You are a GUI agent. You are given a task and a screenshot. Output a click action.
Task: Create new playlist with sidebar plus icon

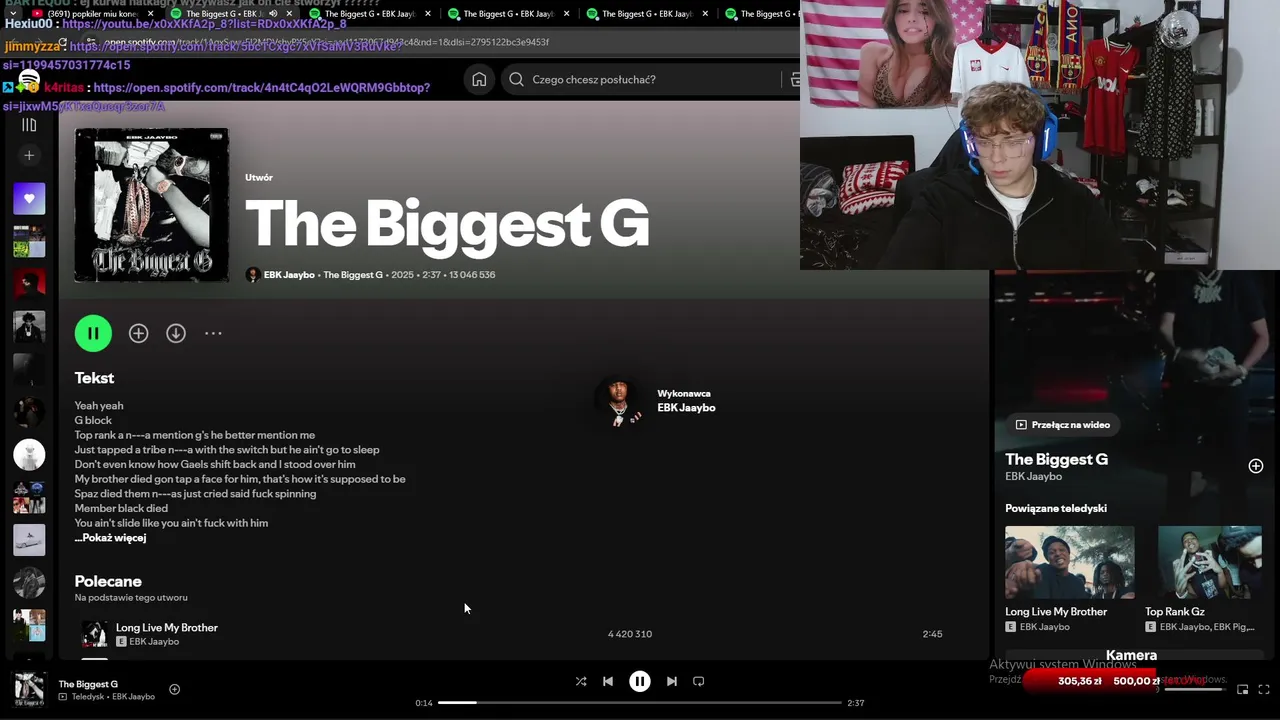coord(29,155)
